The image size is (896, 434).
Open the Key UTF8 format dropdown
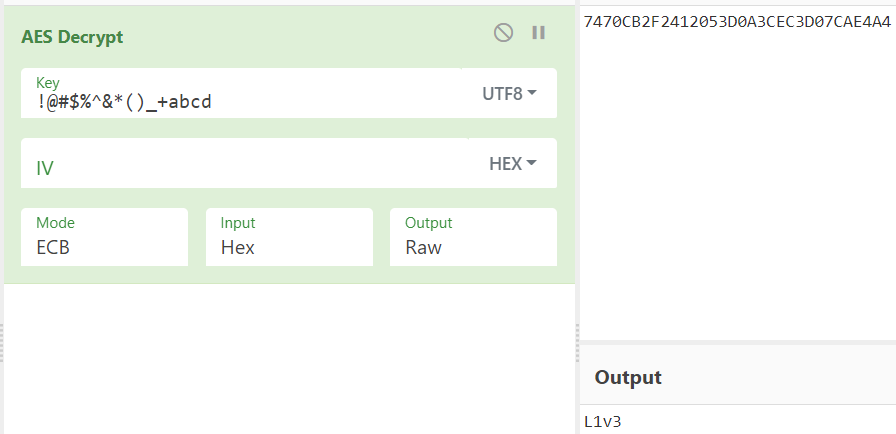(509, 93)
